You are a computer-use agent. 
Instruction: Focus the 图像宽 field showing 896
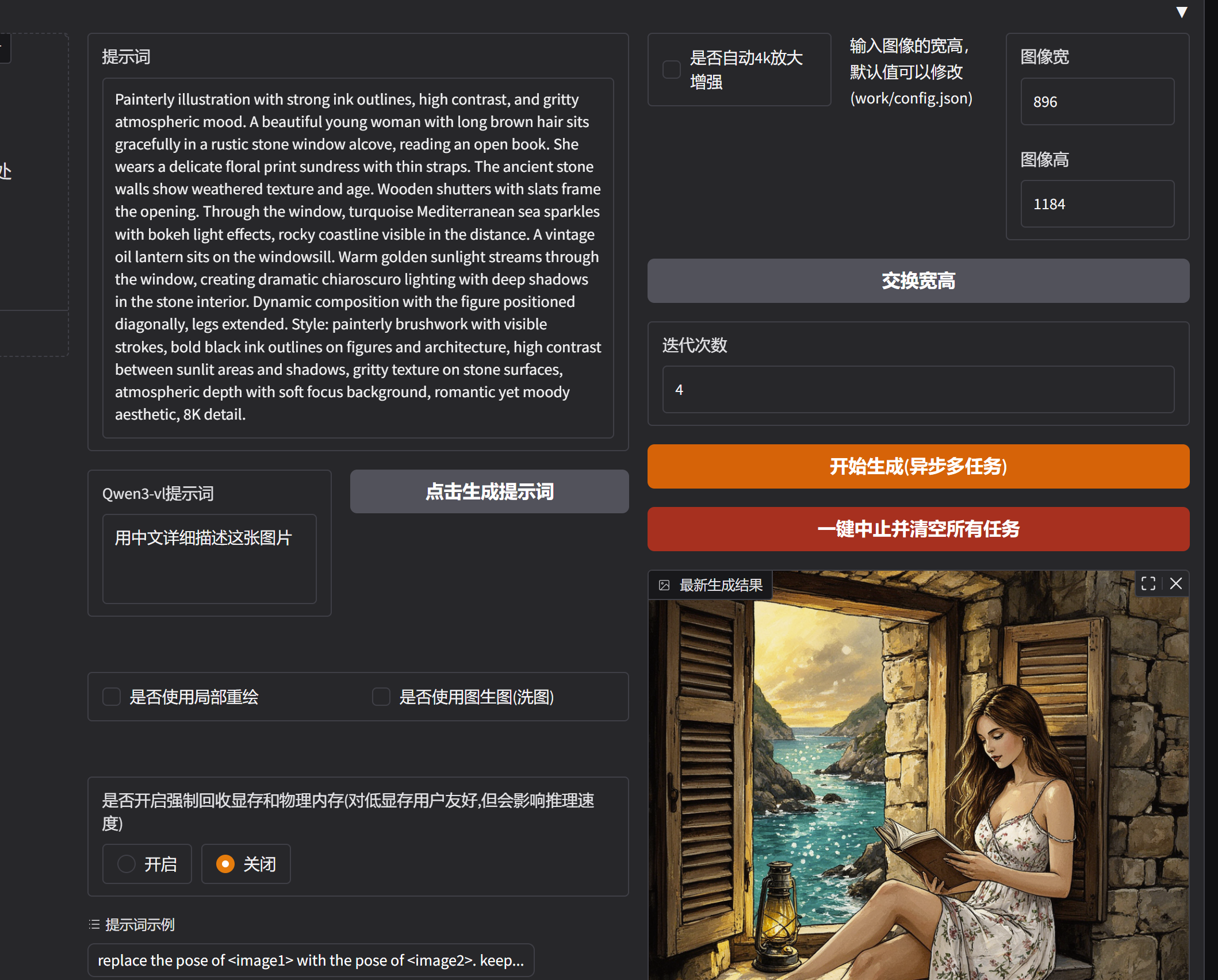[1097, 102]
